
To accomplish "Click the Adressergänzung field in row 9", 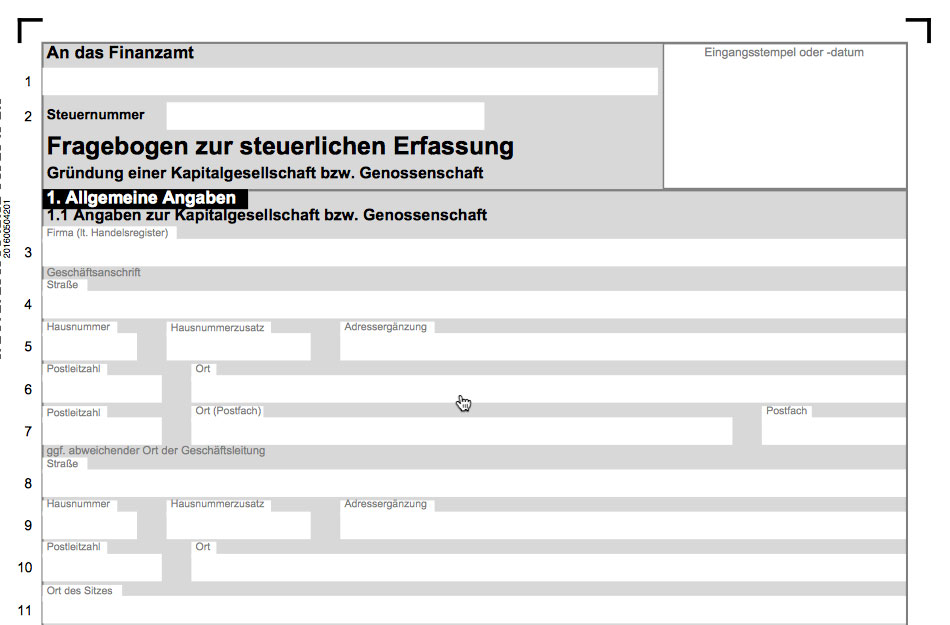I will pyautogui.click(x=623, y=526).
